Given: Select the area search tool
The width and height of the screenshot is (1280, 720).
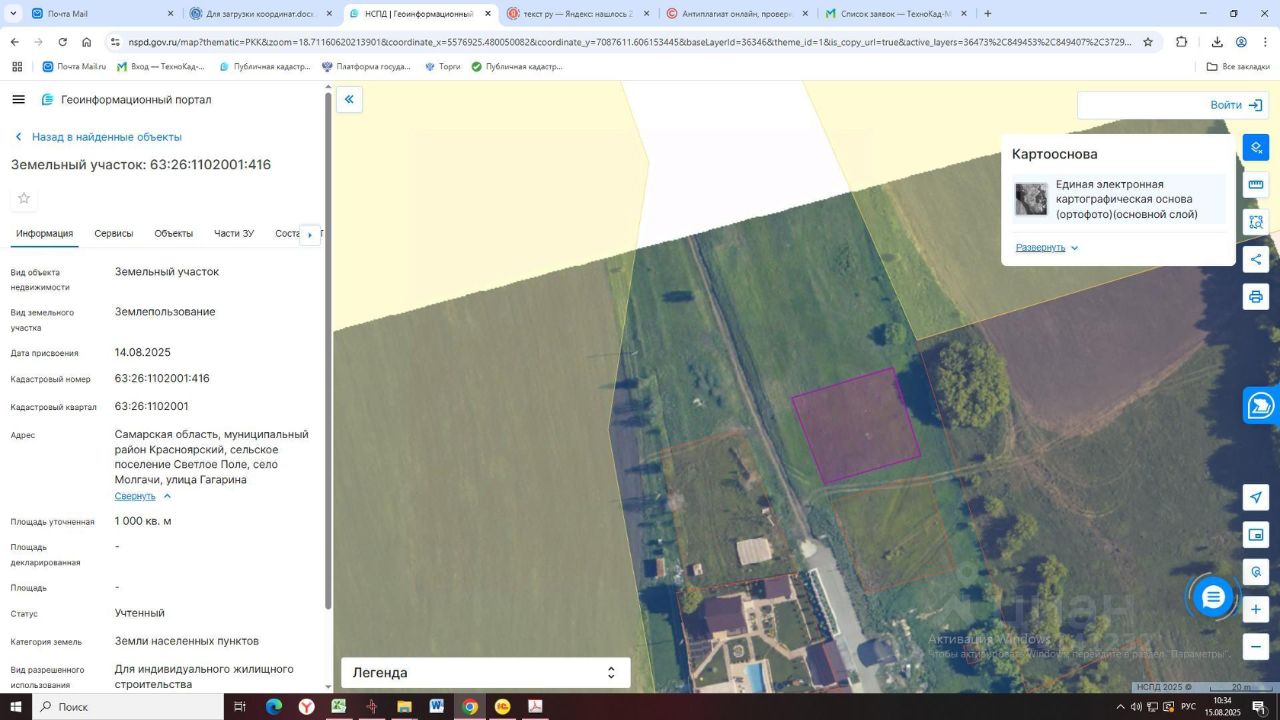Looking at the screenshot, I should coord(1256,222).
